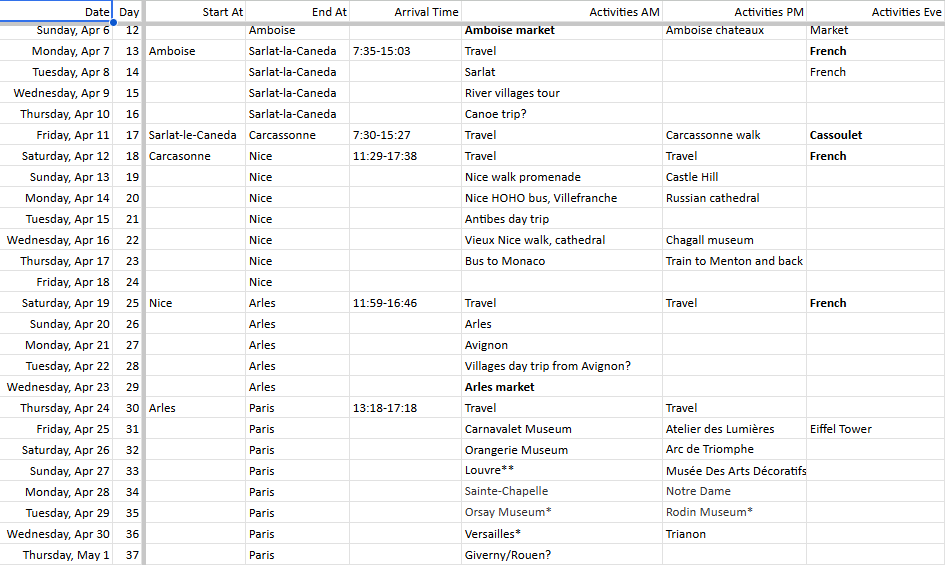Screen dimensions: 945x565
Task: Click the Activities Eve column header
Action: (x=876, y=11)
